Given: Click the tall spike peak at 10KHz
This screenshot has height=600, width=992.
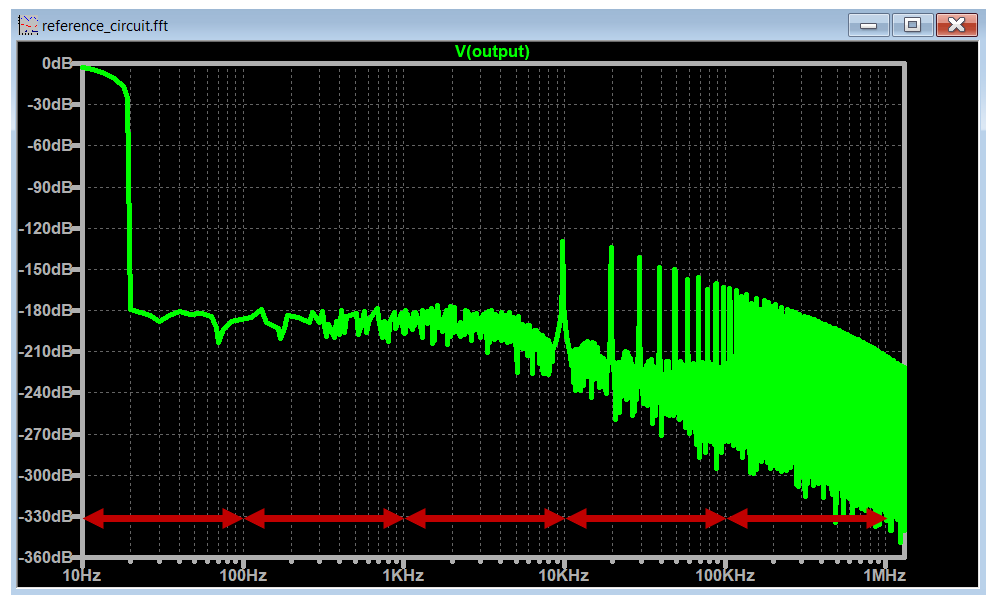Looking at the screenshot, I should pos(563,243).
